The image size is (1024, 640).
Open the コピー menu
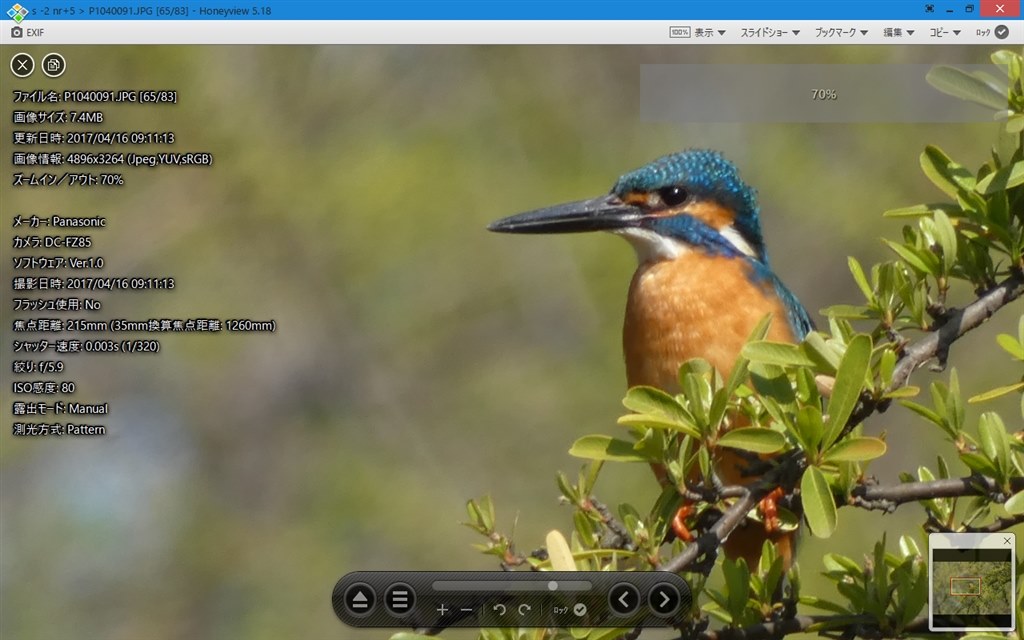pos(944,31)
